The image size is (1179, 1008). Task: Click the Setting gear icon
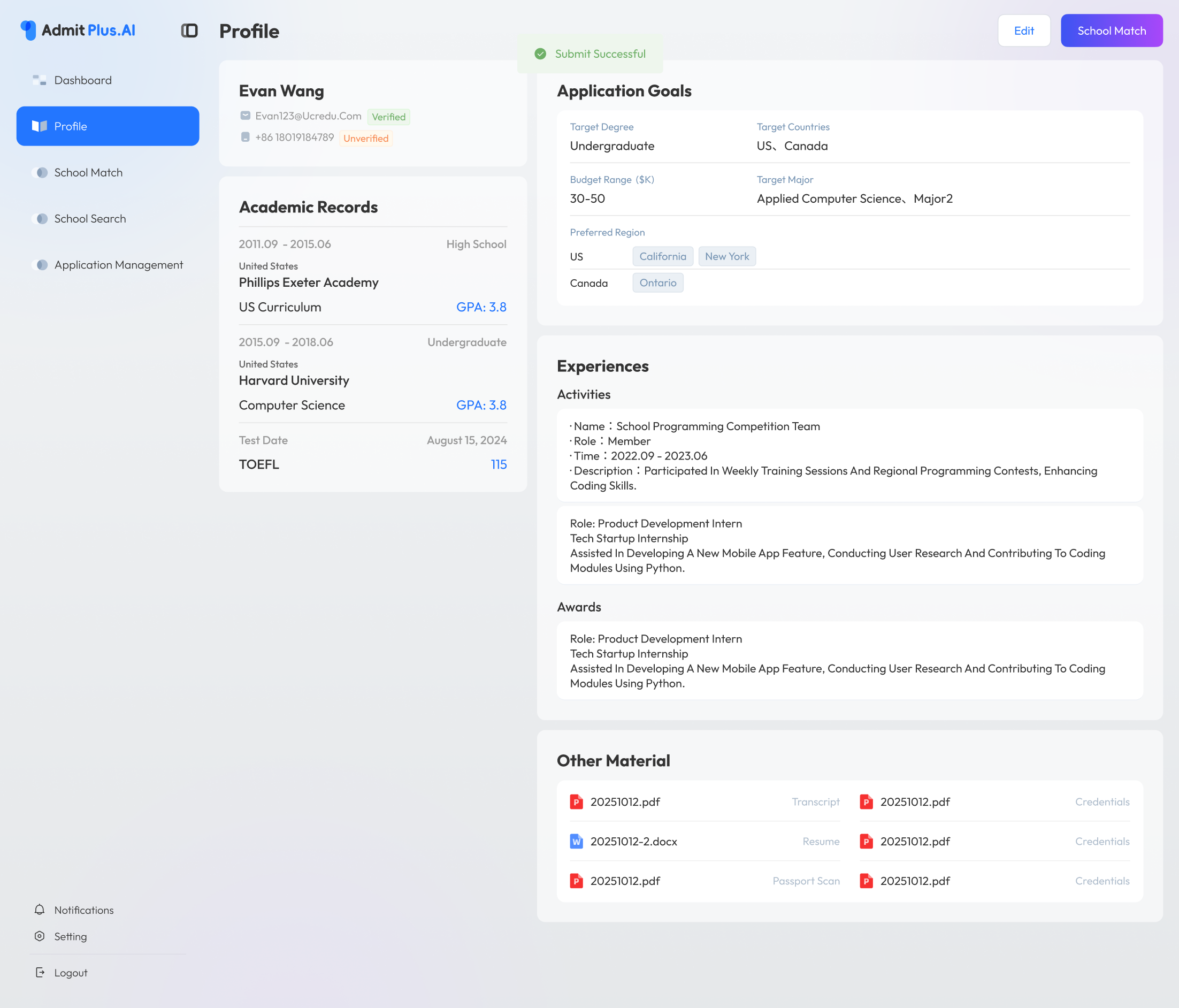coord(39,936)
